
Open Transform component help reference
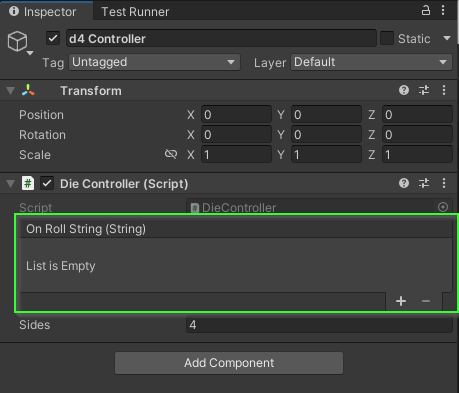(x=404, y=90)
